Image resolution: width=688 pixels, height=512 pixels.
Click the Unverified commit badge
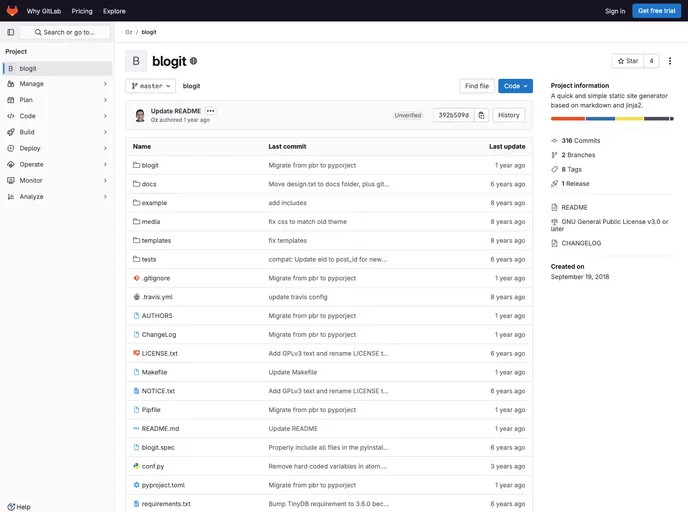click(x=408, y=115)
